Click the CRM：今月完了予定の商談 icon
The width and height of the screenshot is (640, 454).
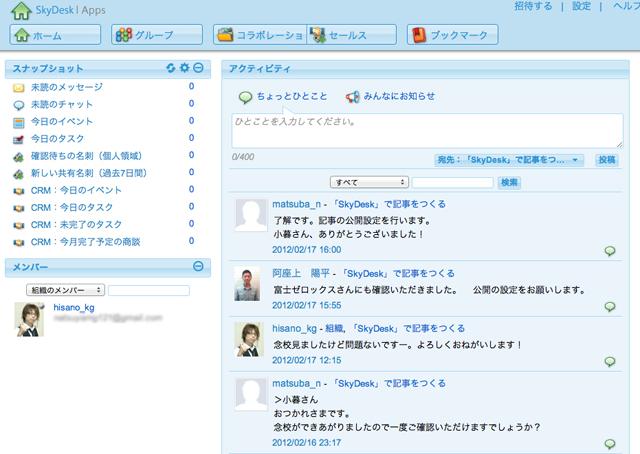click(x=18, y=243)
